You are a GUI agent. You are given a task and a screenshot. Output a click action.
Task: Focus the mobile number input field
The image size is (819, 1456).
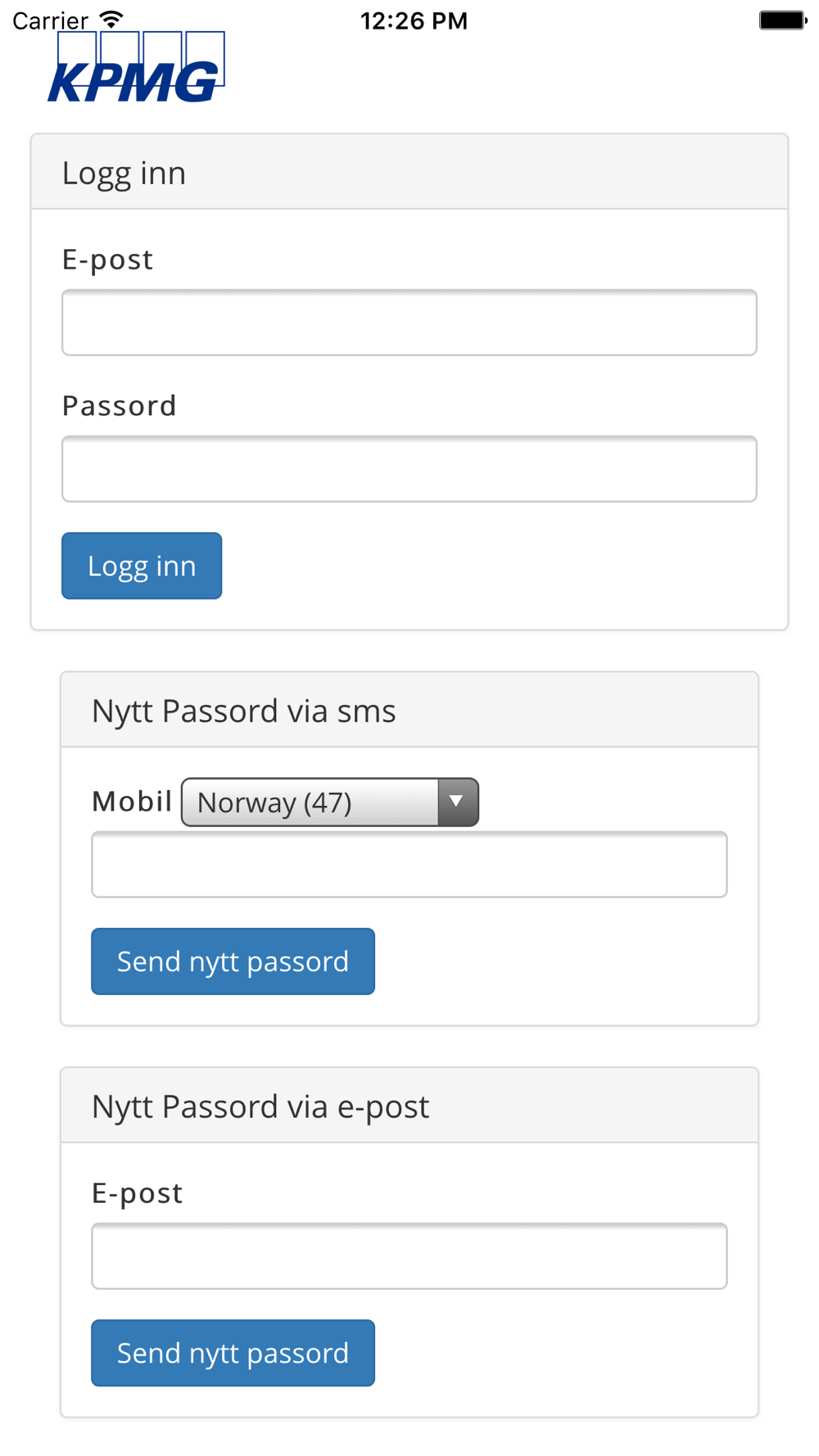(x=409, y=865)
